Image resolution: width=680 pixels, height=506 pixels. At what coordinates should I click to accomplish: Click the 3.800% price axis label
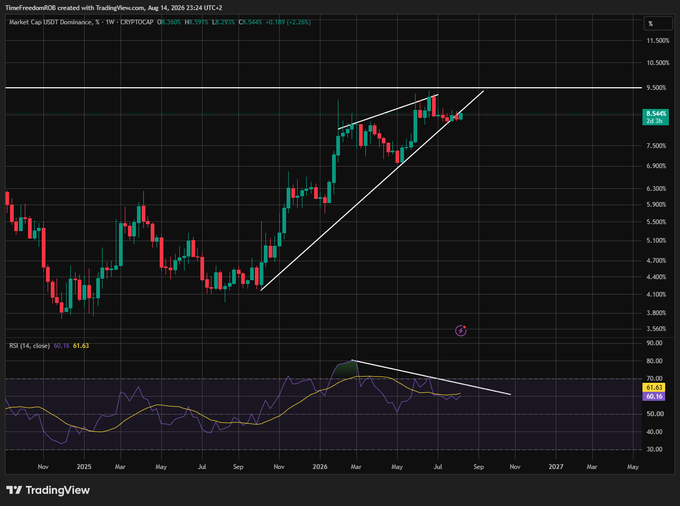click(x=656, y=313)
